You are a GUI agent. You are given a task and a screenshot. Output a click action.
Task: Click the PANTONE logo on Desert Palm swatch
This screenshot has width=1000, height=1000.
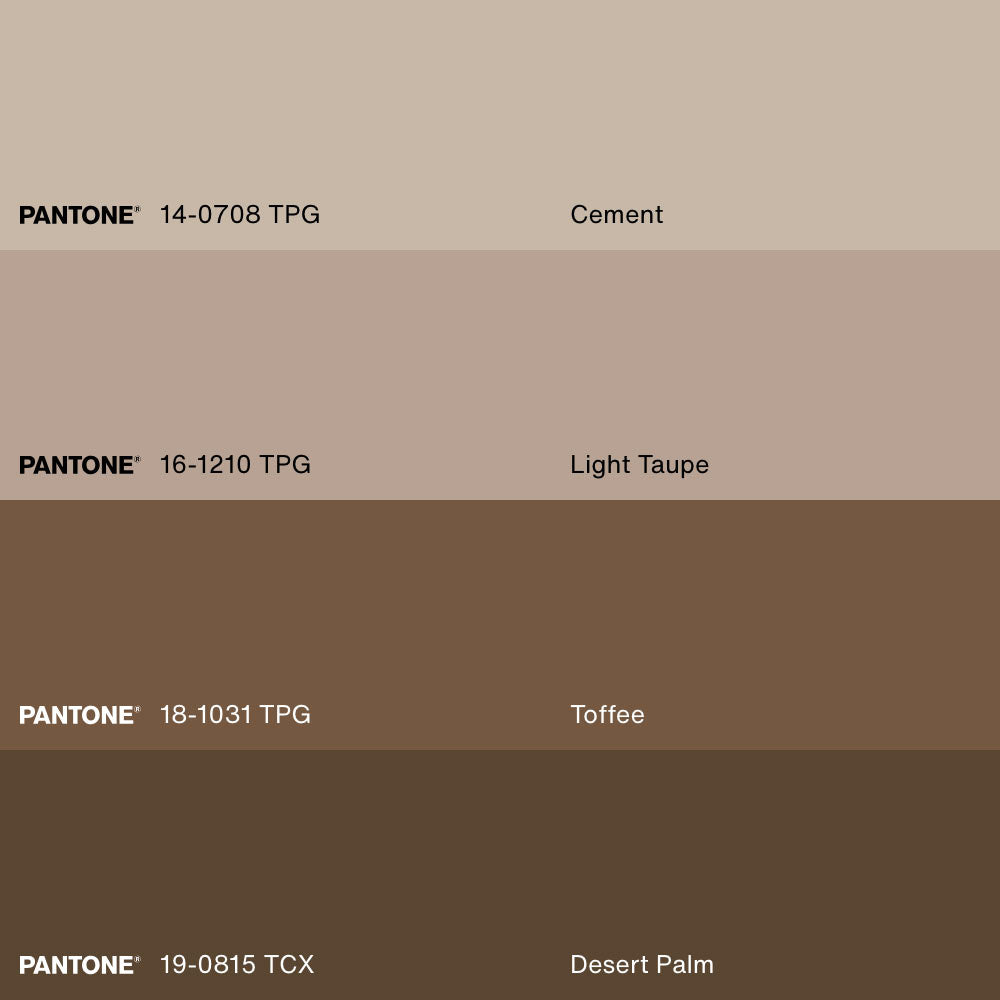[79, 965]
